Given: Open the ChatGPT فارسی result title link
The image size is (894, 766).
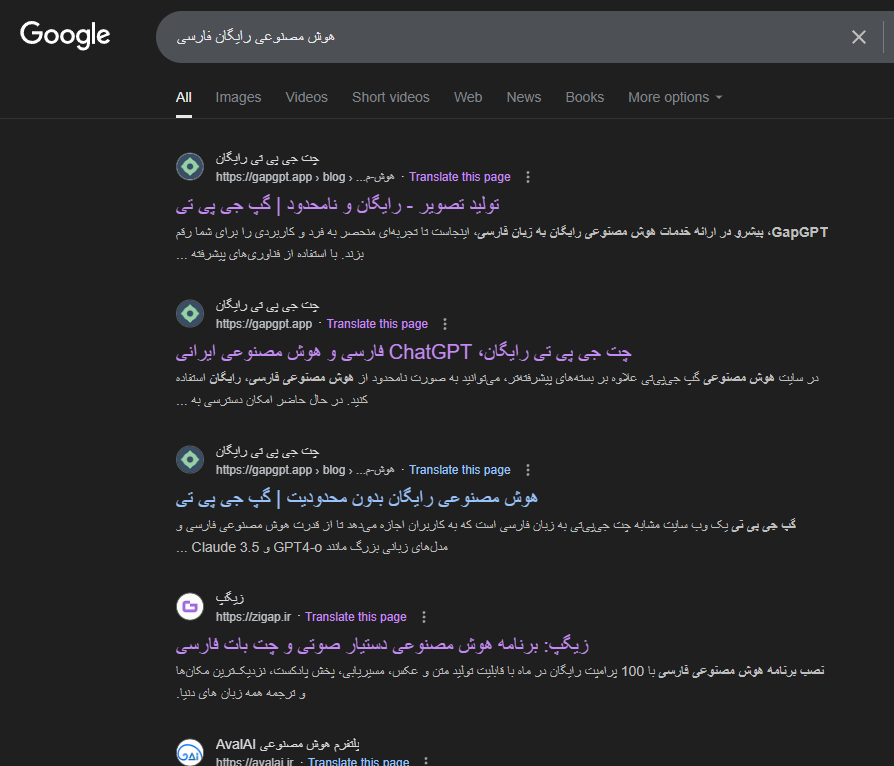Looking at the screenshot, I should pos(404,352).
